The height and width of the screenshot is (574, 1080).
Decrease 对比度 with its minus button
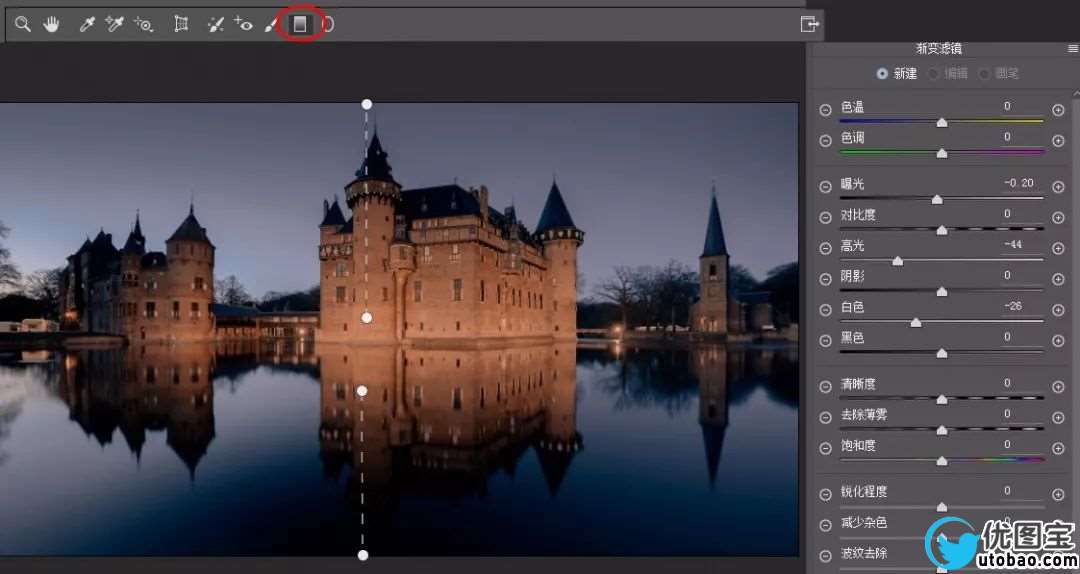pyautogui.click(x=825, y=218)
